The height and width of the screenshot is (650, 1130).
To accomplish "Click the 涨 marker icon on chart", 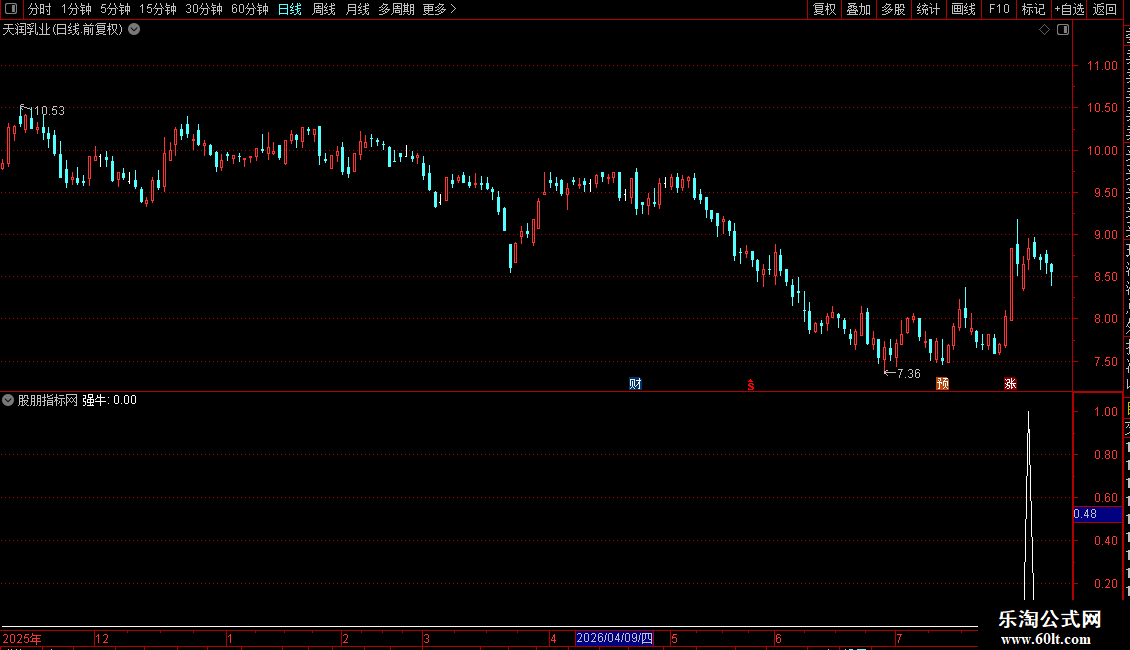I will tap(1010, 383).
